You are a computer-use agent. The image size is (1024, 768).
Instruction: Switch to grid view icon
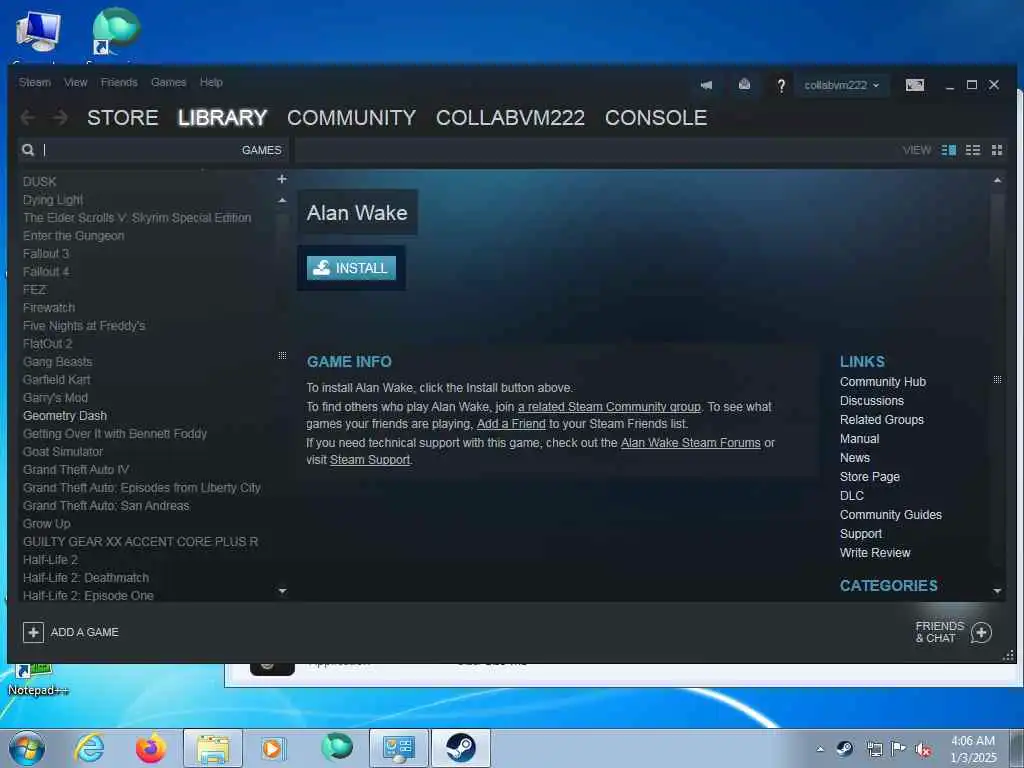click(997, 150)
